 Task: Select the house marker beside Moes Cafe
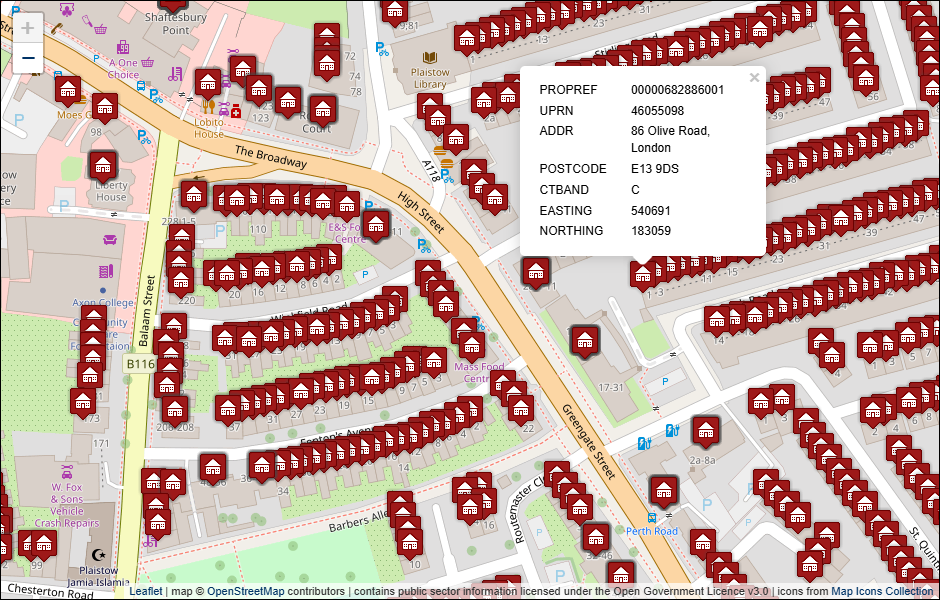[x=68, y=90]
